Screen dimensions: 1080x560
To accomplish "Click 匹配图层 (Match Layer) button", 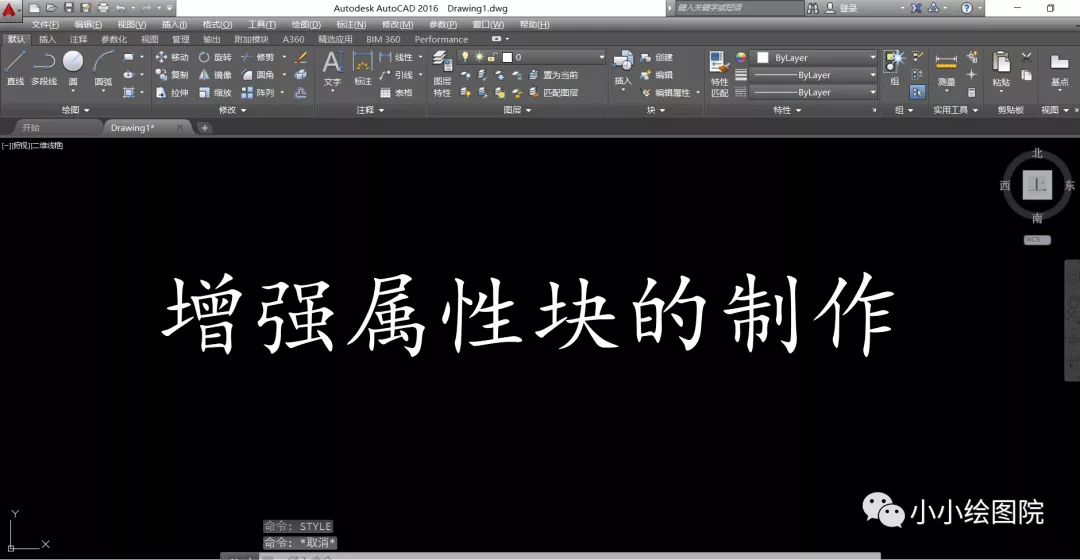I will [x=553, y=92].
